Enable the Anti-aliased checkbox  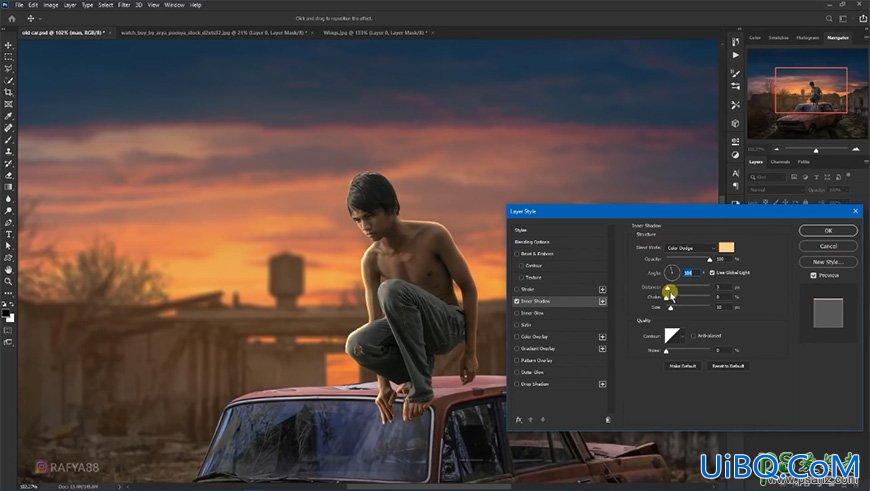click(694, 336)
